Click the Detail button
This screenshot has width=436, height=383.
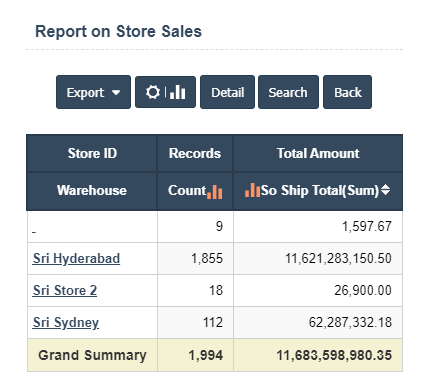pos(227,92)
